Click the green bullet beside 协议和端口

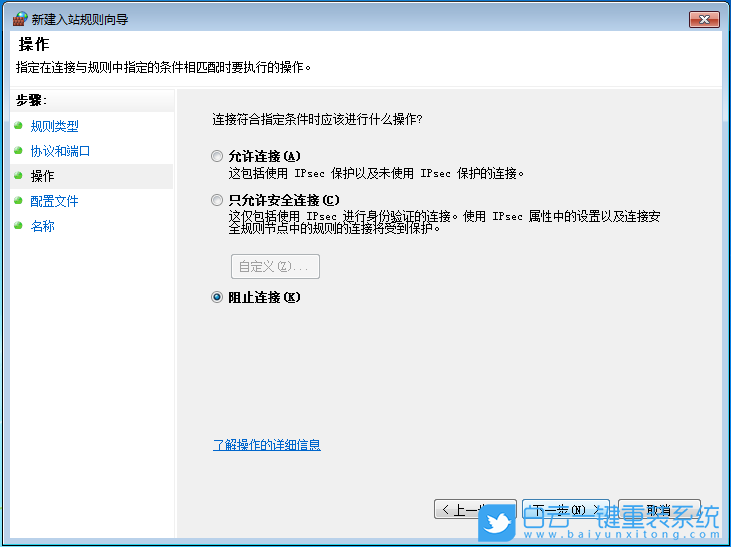coord(18,150)
